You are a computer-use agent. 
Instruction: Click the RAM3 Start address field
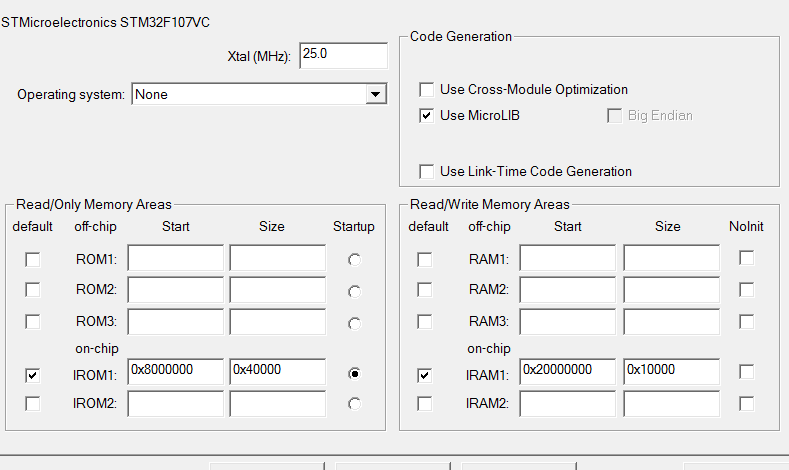pyautogui.click(x=568, y=321)
